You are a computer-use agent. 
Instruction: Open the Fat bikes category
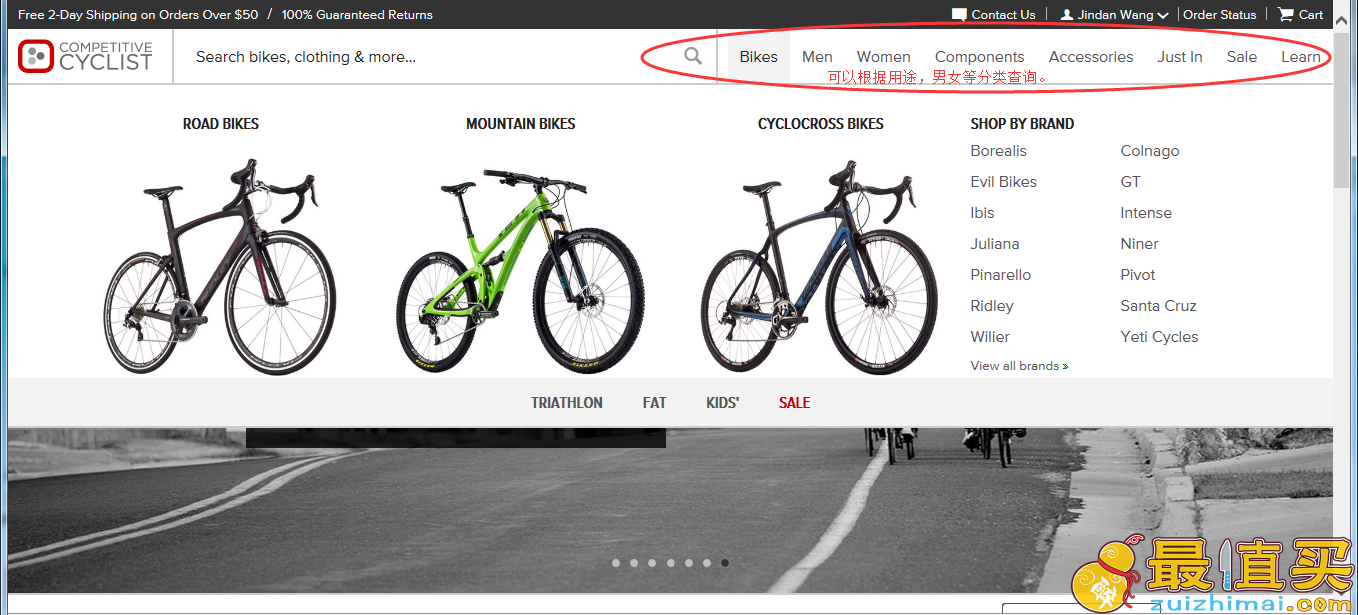pyautogui.click(x=654, y=403)
